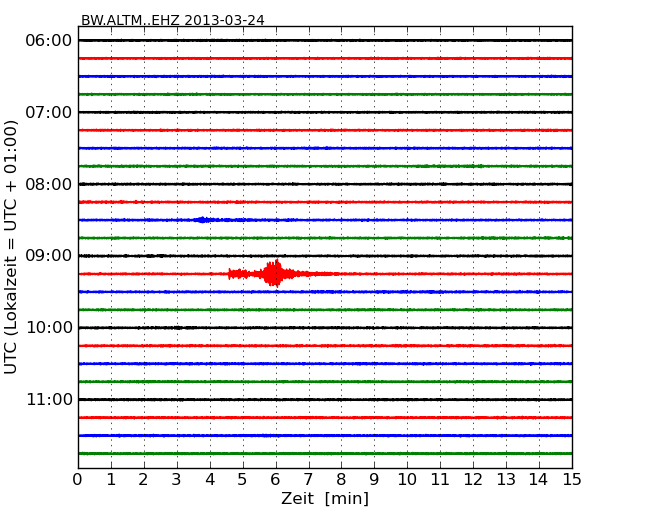Click x-axis tick label 2
The image size is (650, 520).
143,480
